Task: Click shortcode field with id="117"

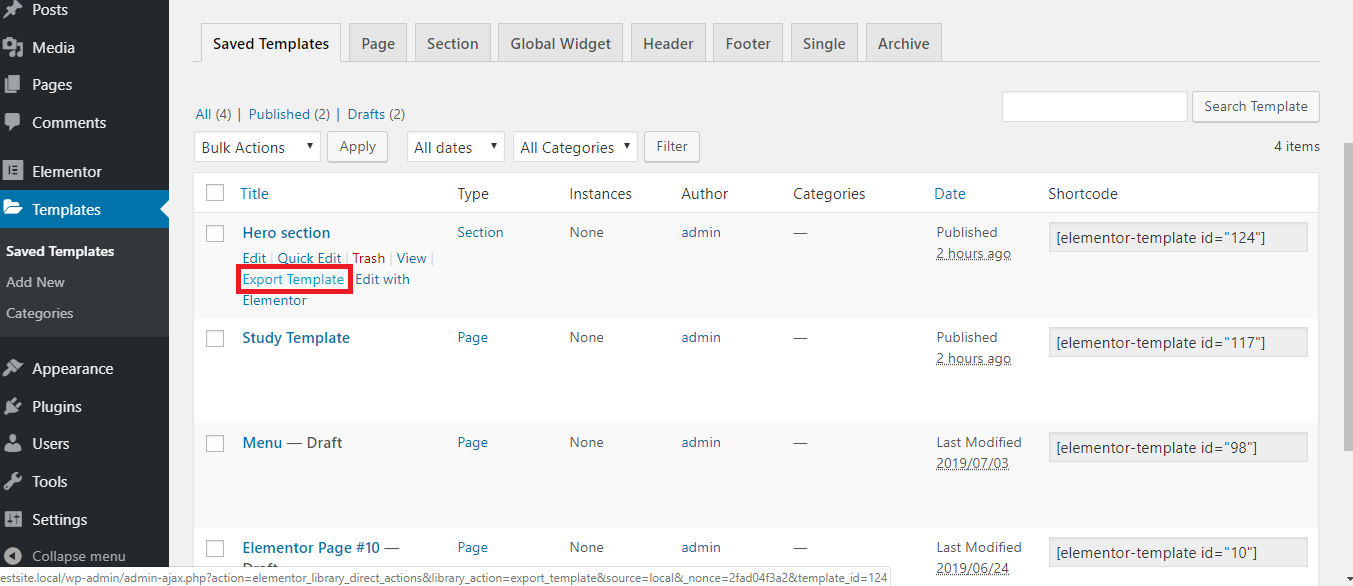Action: [x=1178, y=342]
